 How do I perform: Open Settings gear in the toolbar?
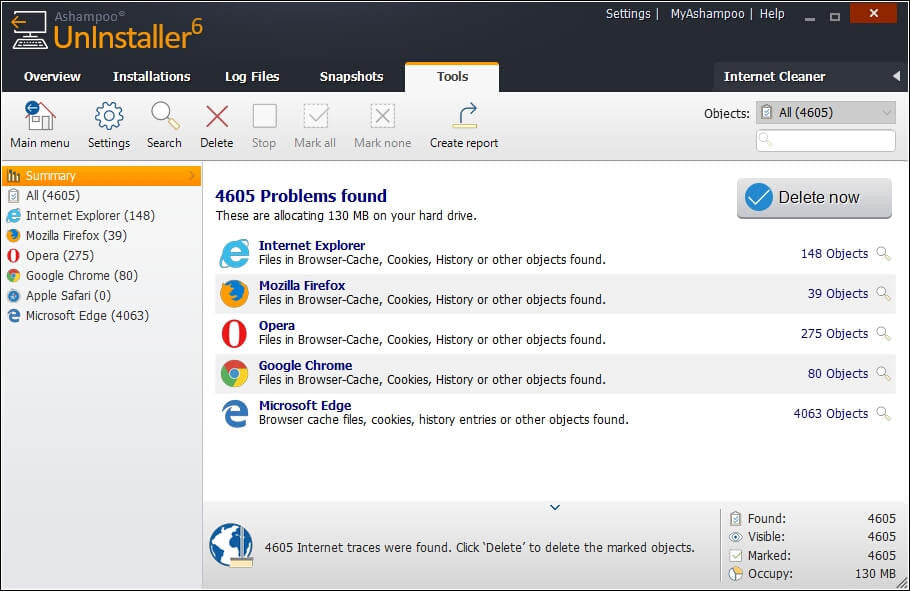109,117
